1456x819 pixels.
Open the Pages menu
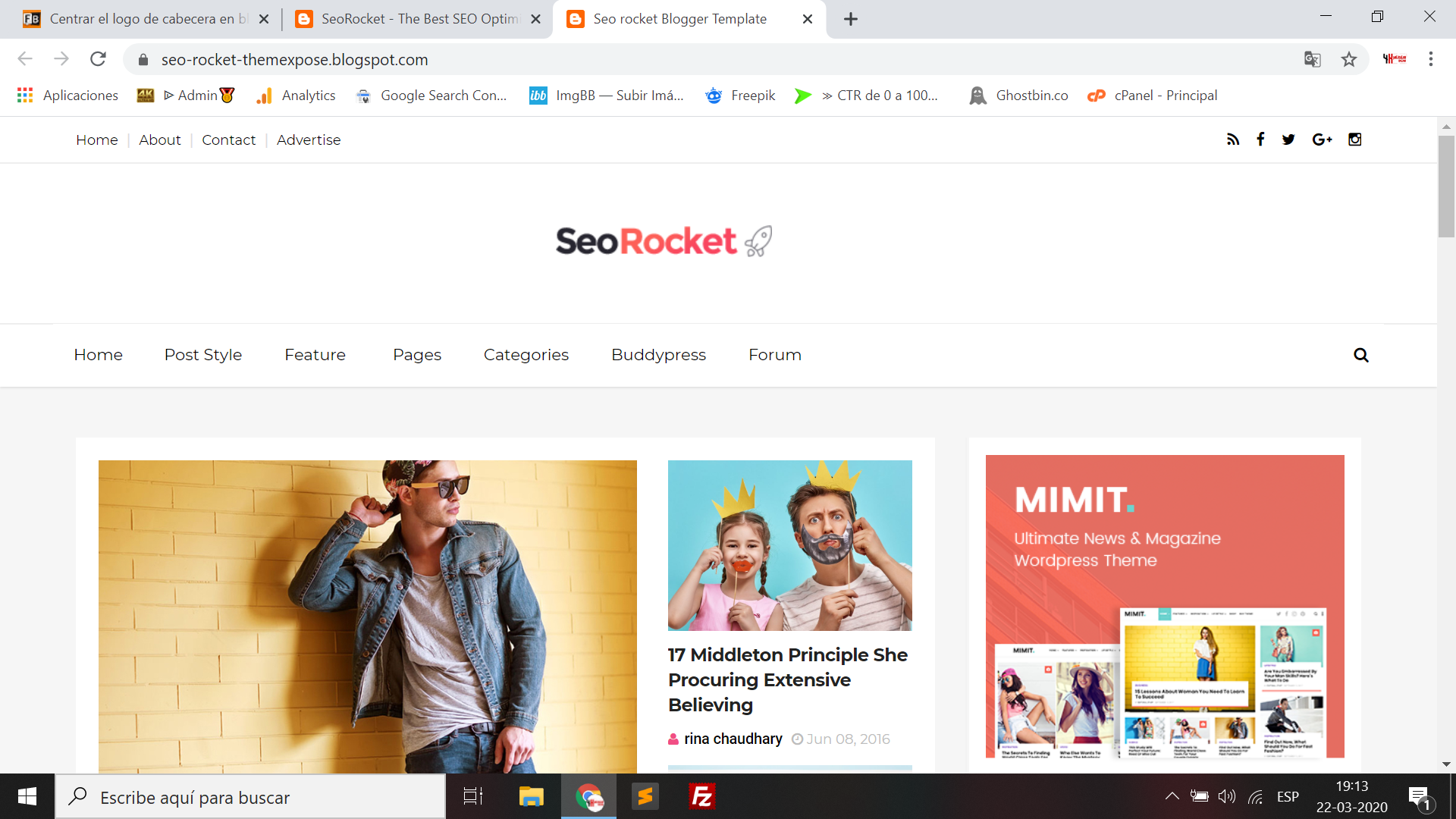tap(417, 355)
